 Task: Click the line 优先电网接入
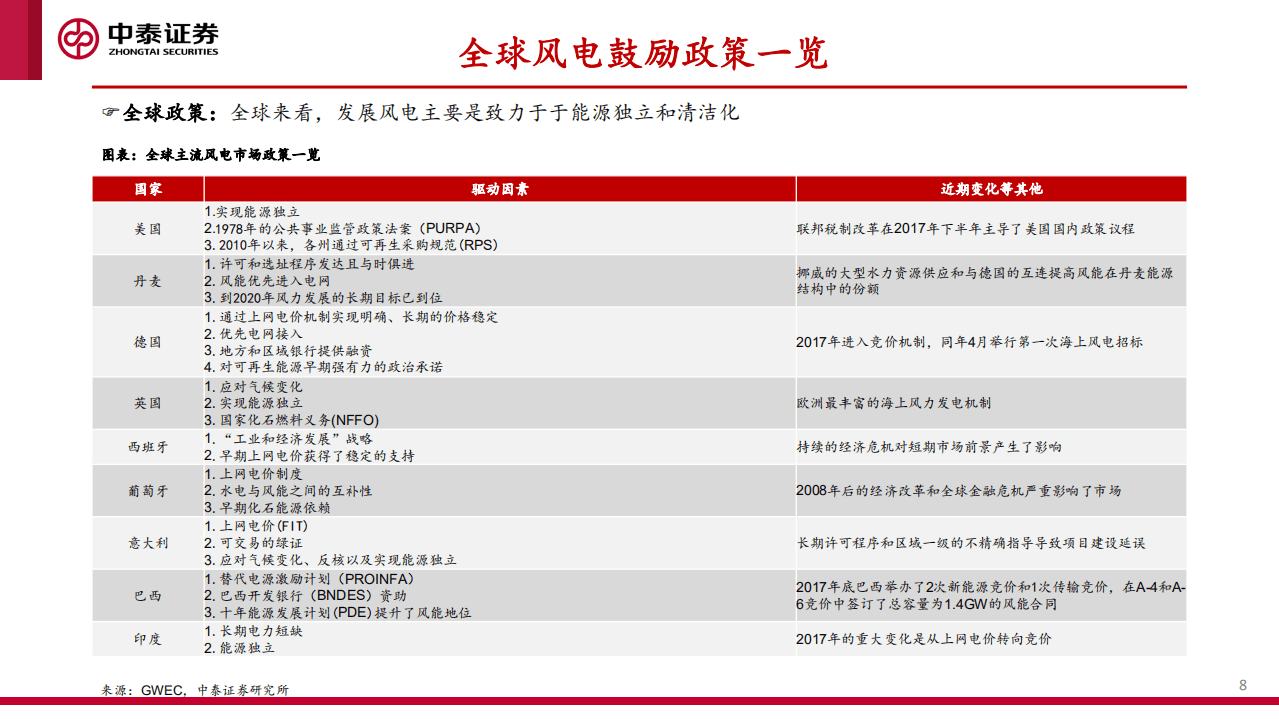coord(253,333)
